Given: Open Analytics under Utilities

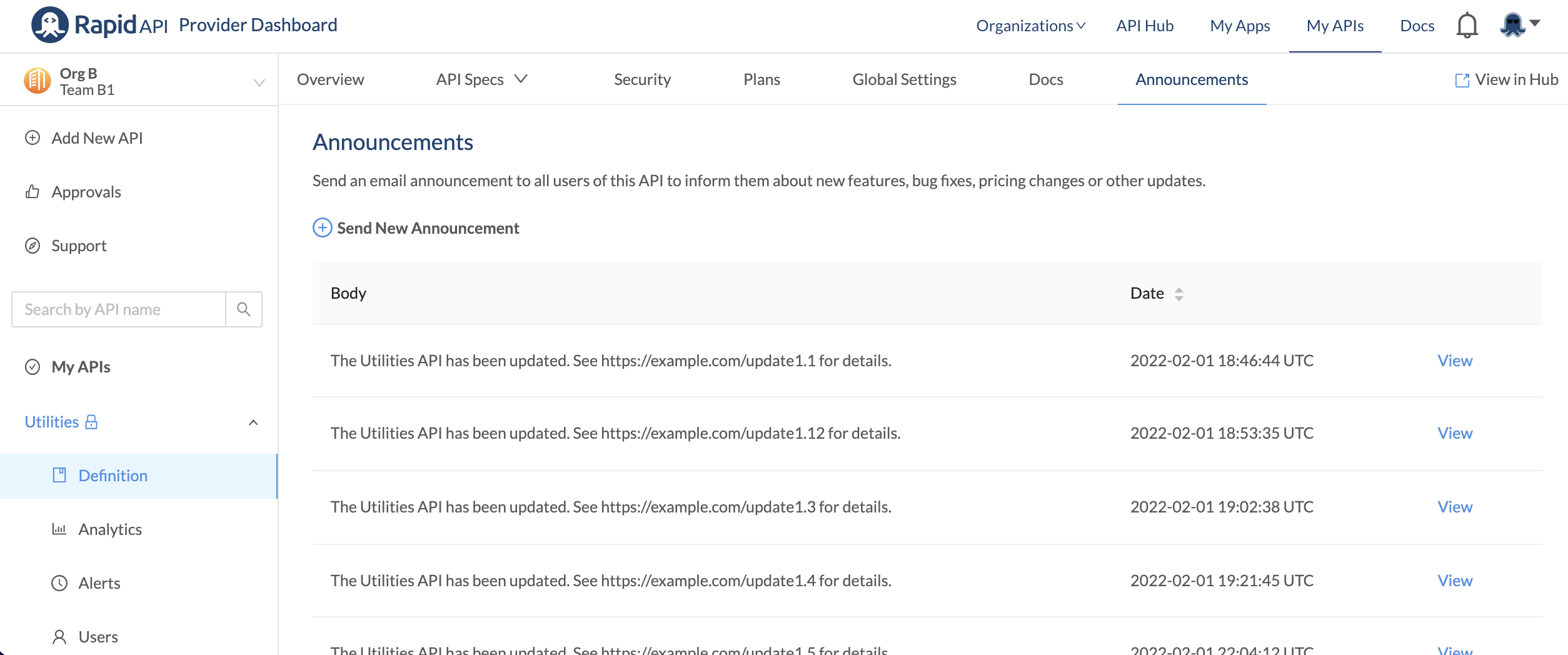Looking at the screenshot, I should 110,529.
